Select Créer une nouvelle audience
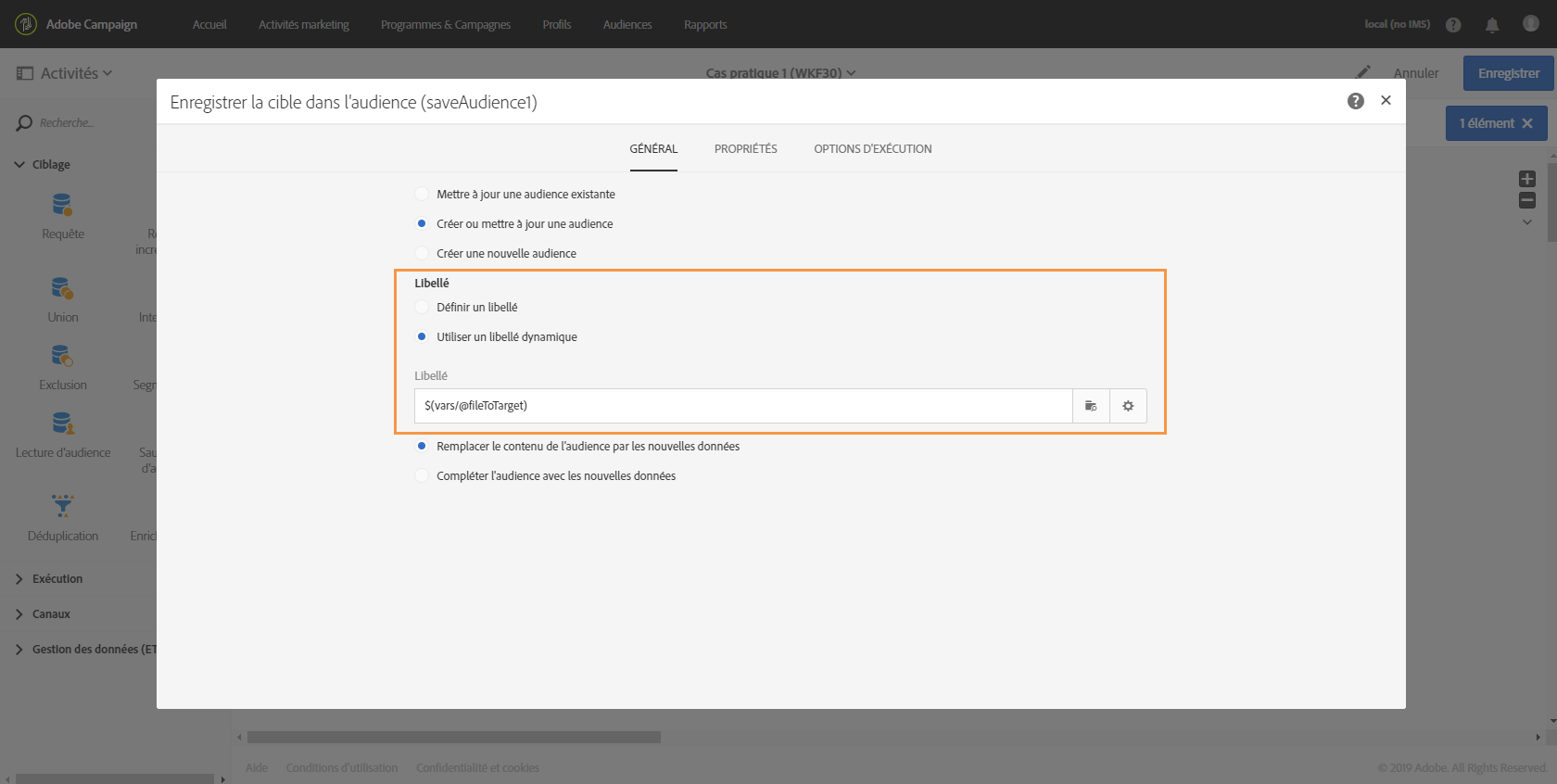The height and width of the screenshot is (784, 1557). pyautogui.click(x=422, y=253)
